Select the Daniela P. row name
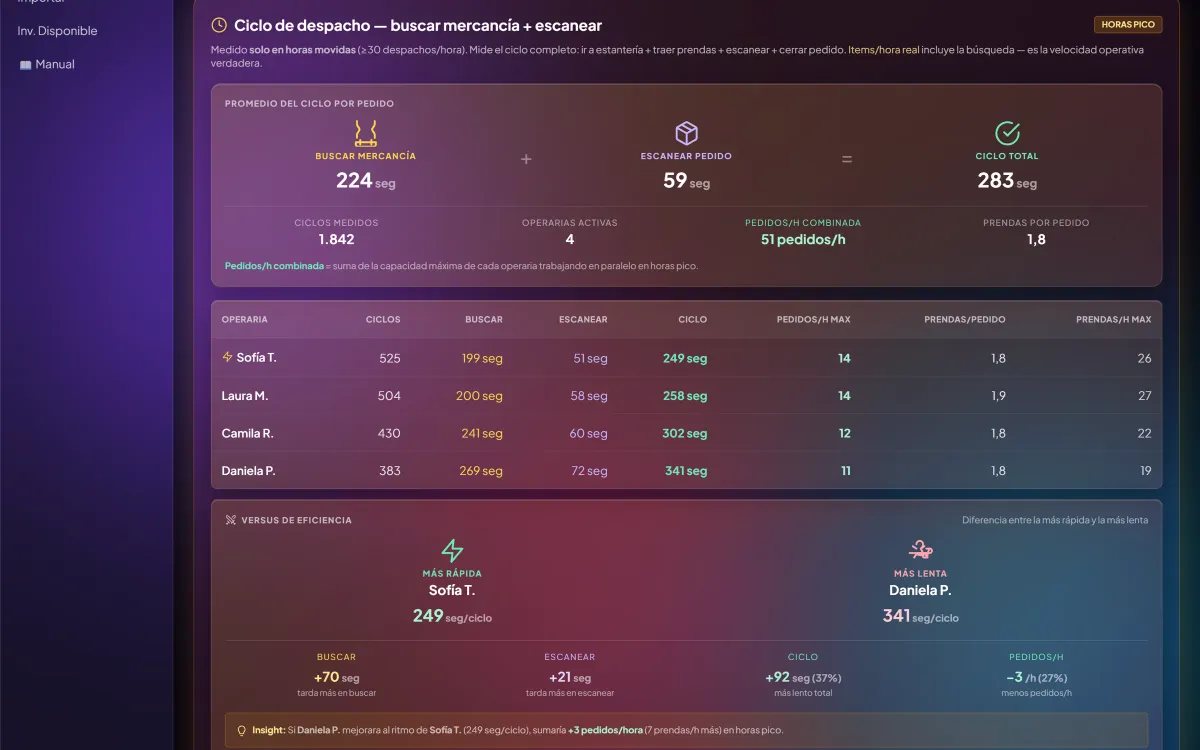Image resolution: width=1200 pixels, height=750 pixels. pos(249,471)
